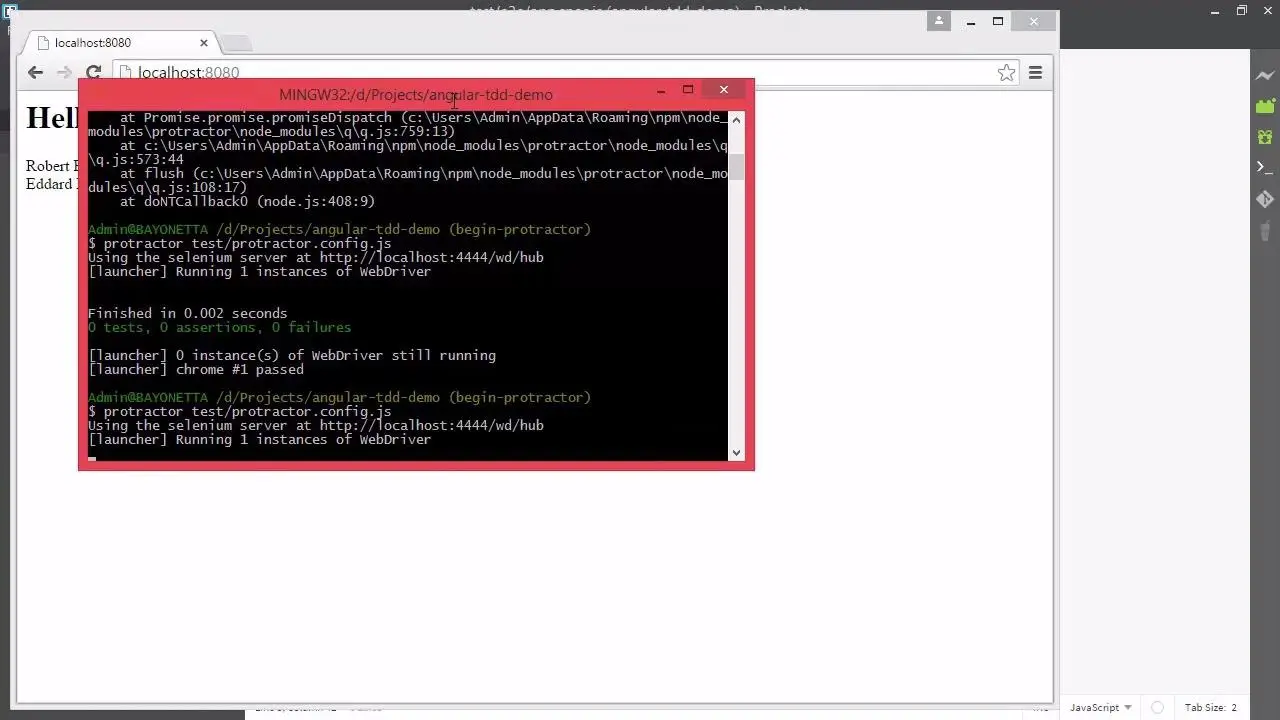The width and height of the screenshot is (1280, 720).
Task: Close the localhost:8080 tab
Action: (204, 43)
